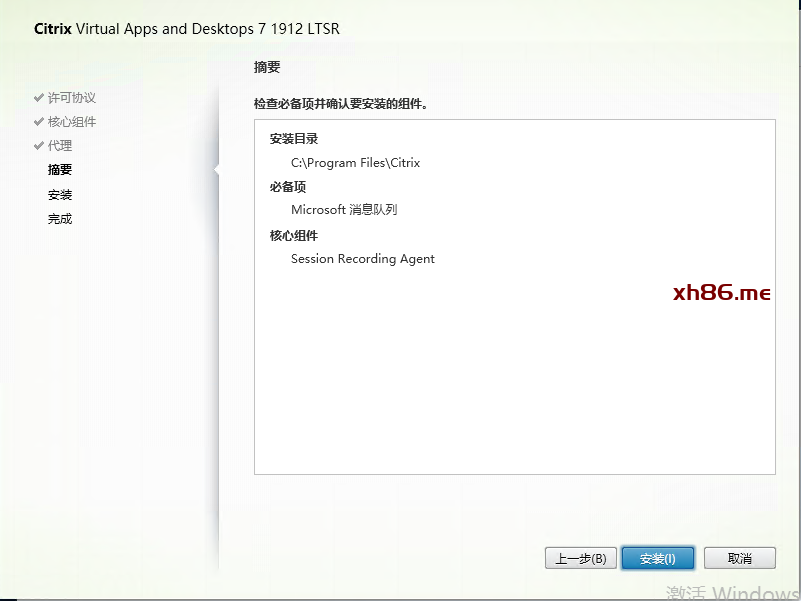Click the Microsoft 消息队列 prerequisite entry

pos(344,210)
